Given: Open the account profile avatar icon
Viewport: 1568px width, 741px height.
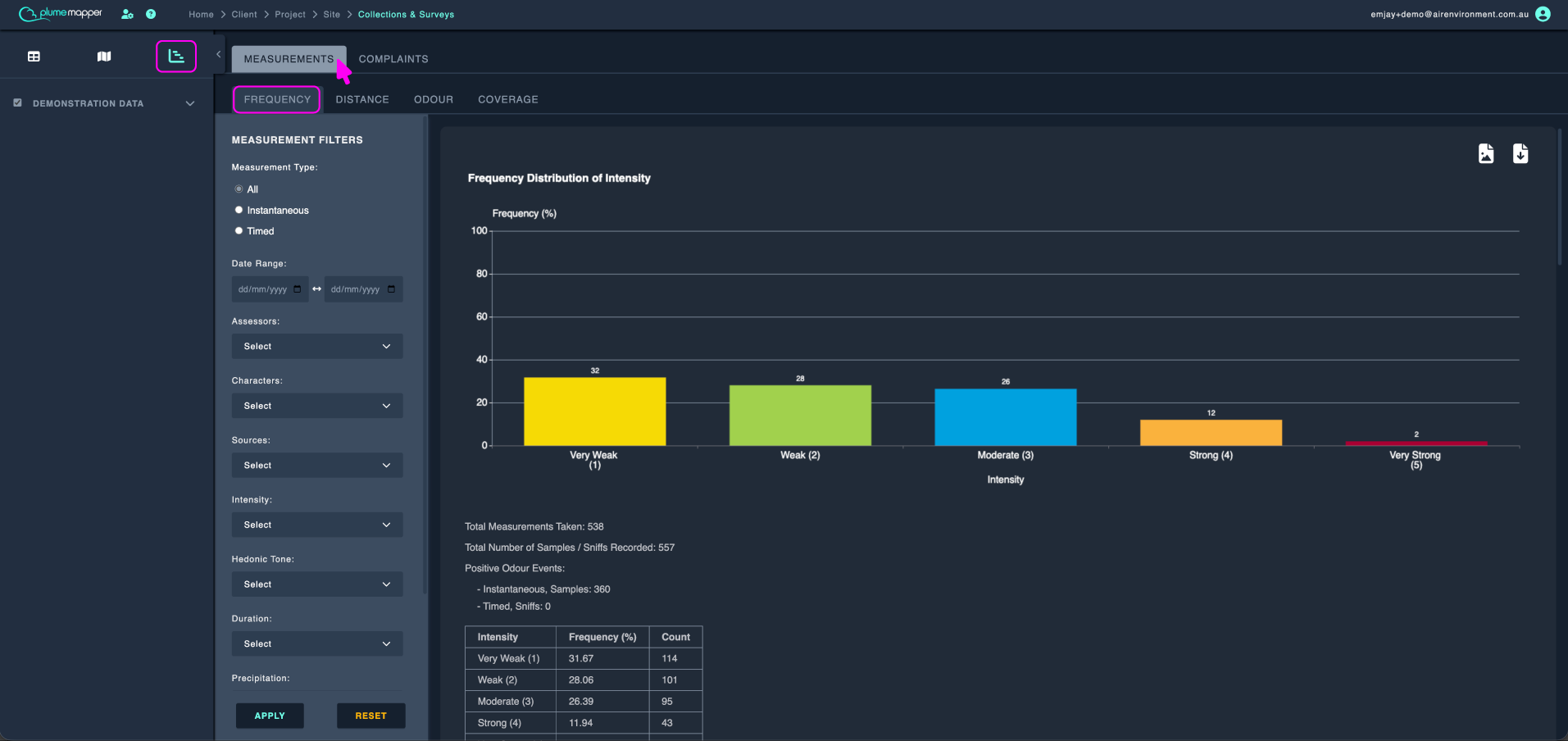Looking at the screenshot, I should click(x=1543, y=14).
